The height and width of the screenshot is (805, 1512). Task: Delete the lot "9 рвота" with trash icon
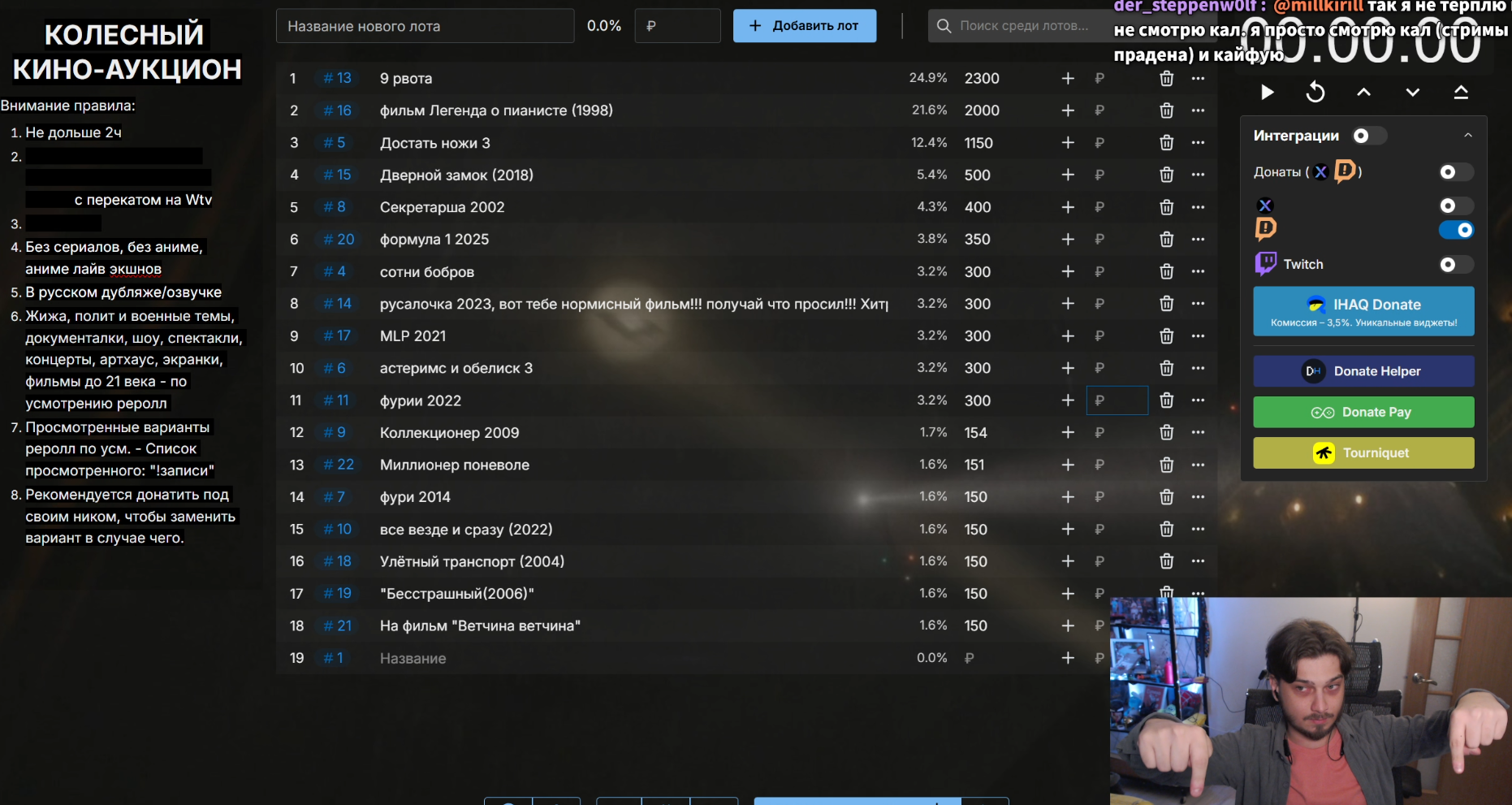(1167, 78)
